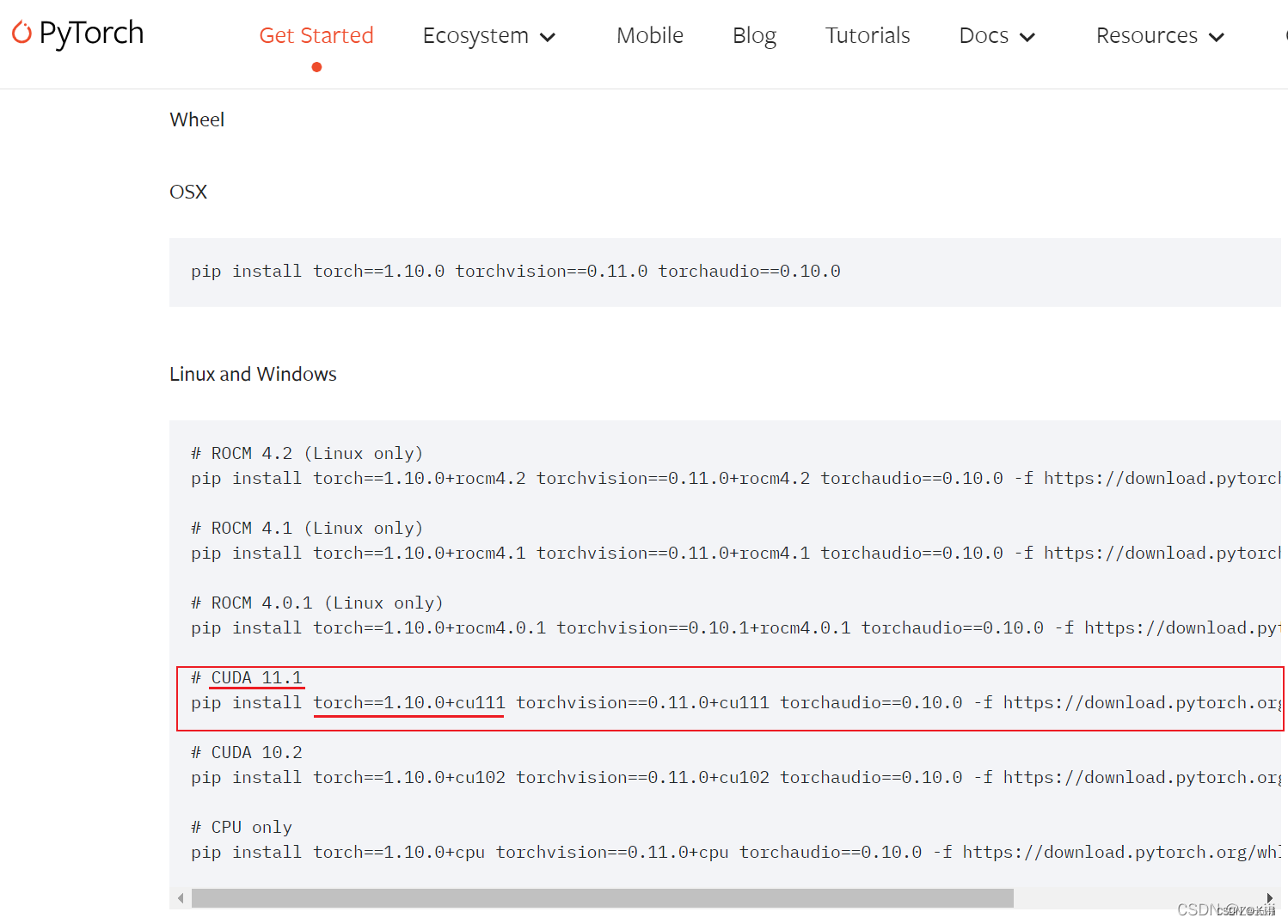The height and width of the screenshot is (924, 1288).
Task: Click the OSX heading text
Action: (x=188, y=192)
